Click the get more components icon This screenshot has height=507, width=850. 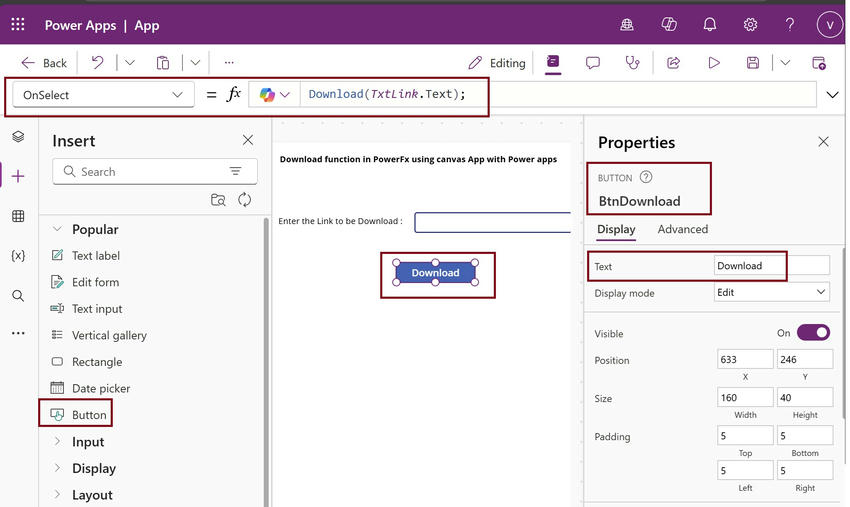coord(218,200)
